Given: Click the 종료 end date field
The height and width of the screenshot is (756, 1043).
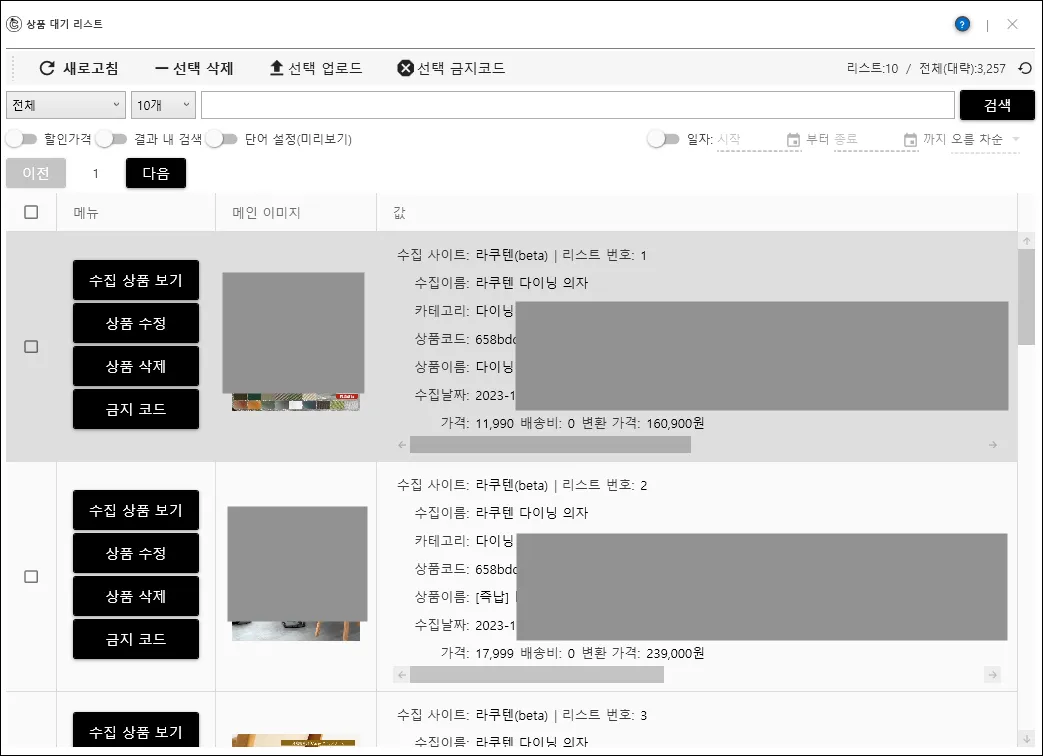Looking at the screenshot, I should [867, 140].
